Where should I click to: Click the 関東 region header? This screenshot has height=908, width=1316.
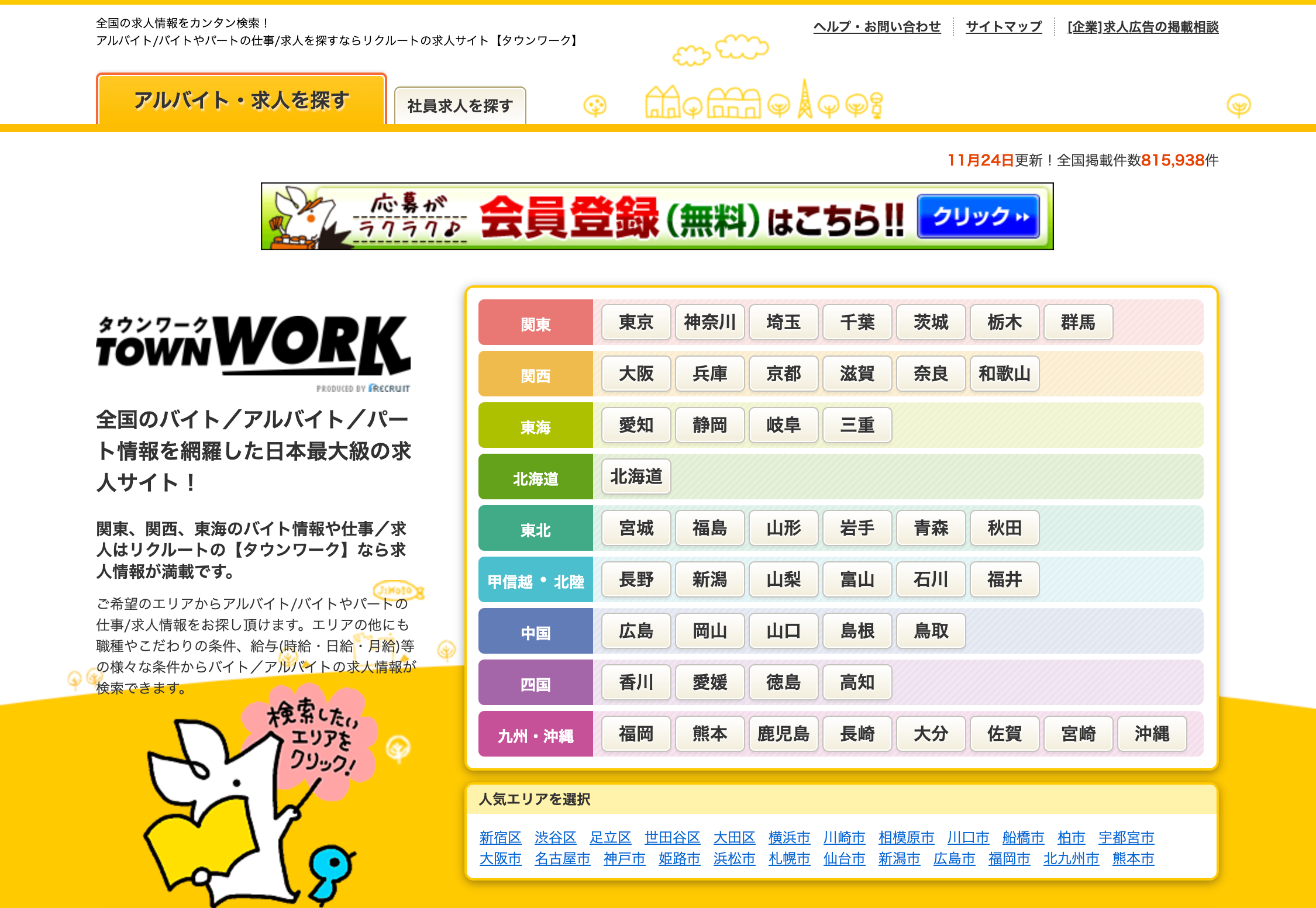[x=535, y=323]
